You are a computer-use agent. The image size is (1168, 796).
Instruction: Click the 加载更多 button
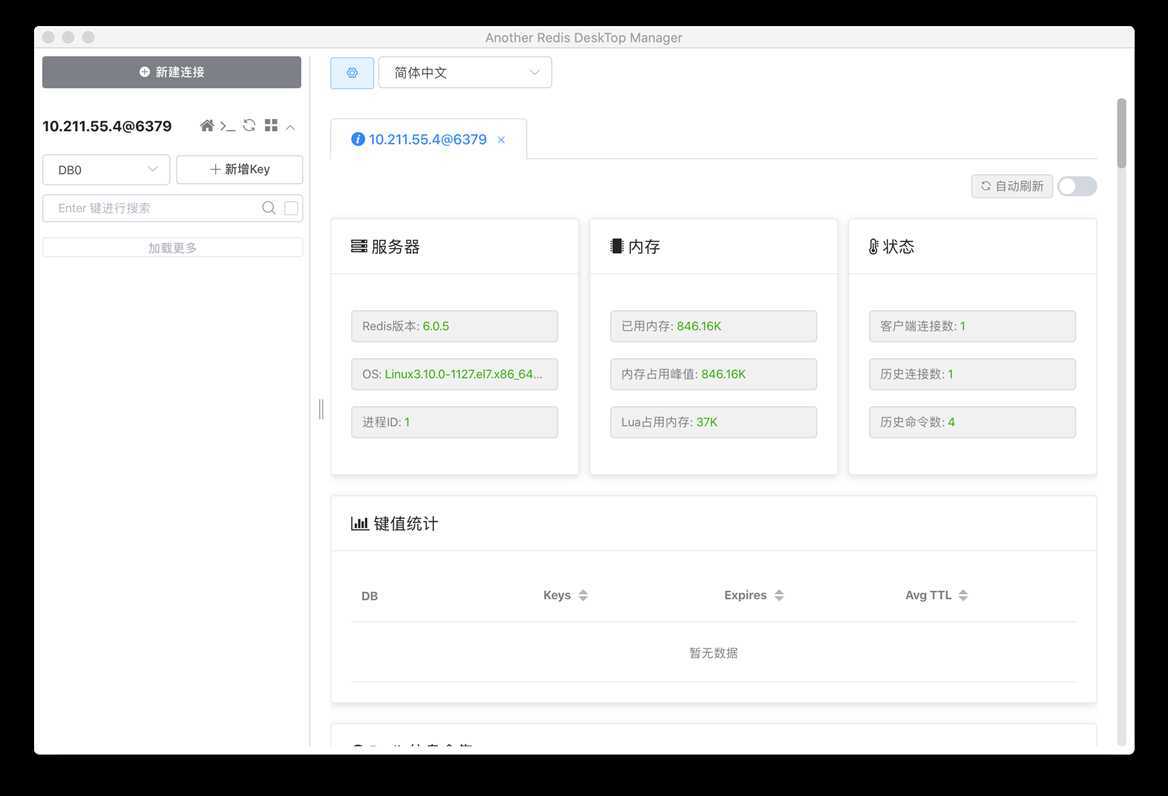click(172, 247)
